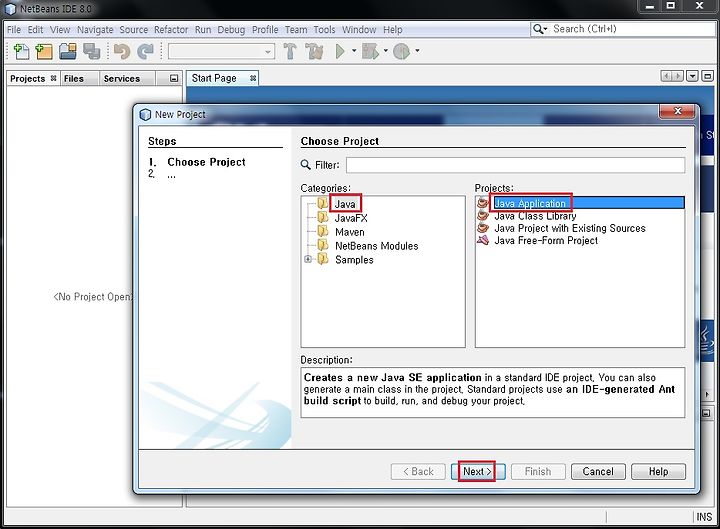The image size is (720, 529).
Task: Click the Help button in dialog
Action: 658,472
